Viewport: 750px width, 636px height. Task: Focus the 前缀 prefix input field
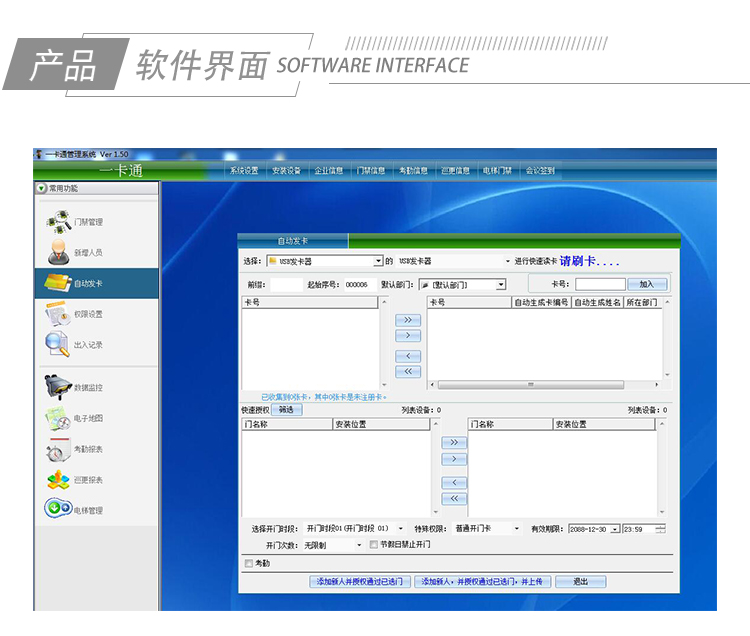click(287, 285)
